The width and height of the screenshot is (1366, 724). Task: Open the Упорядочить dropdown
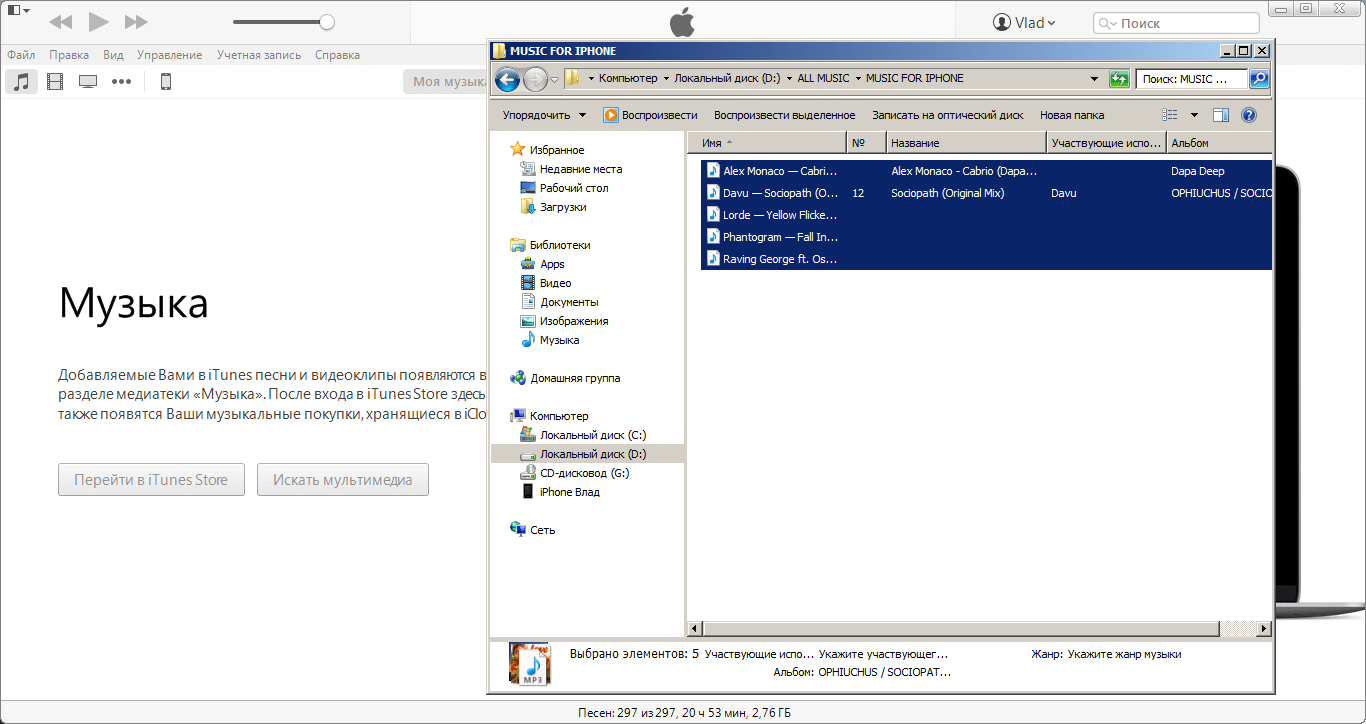click(544, 115)
